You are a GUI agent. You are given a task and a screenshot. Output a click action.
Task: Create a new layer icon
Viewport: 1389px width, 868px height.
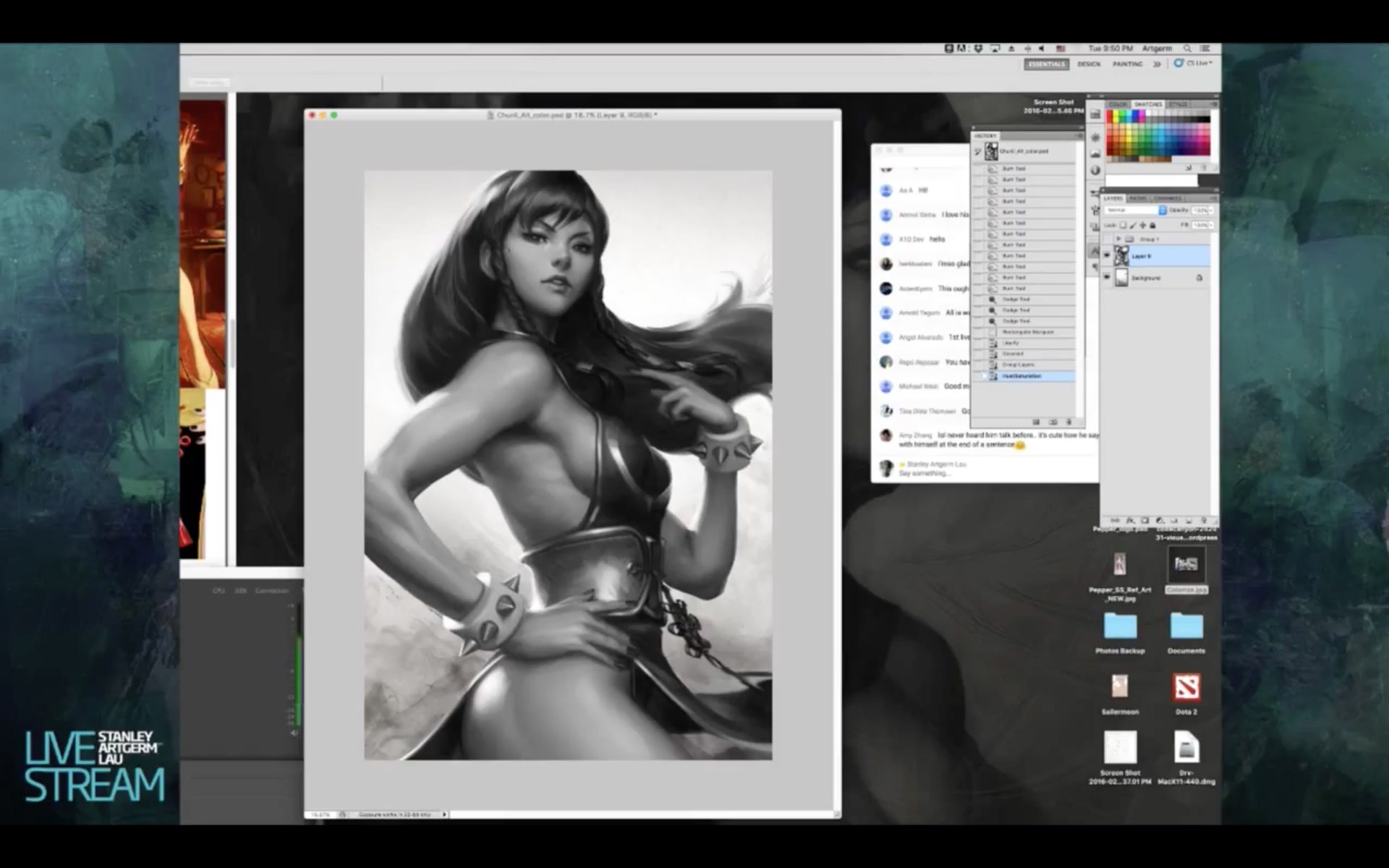tap(1189, 520)
